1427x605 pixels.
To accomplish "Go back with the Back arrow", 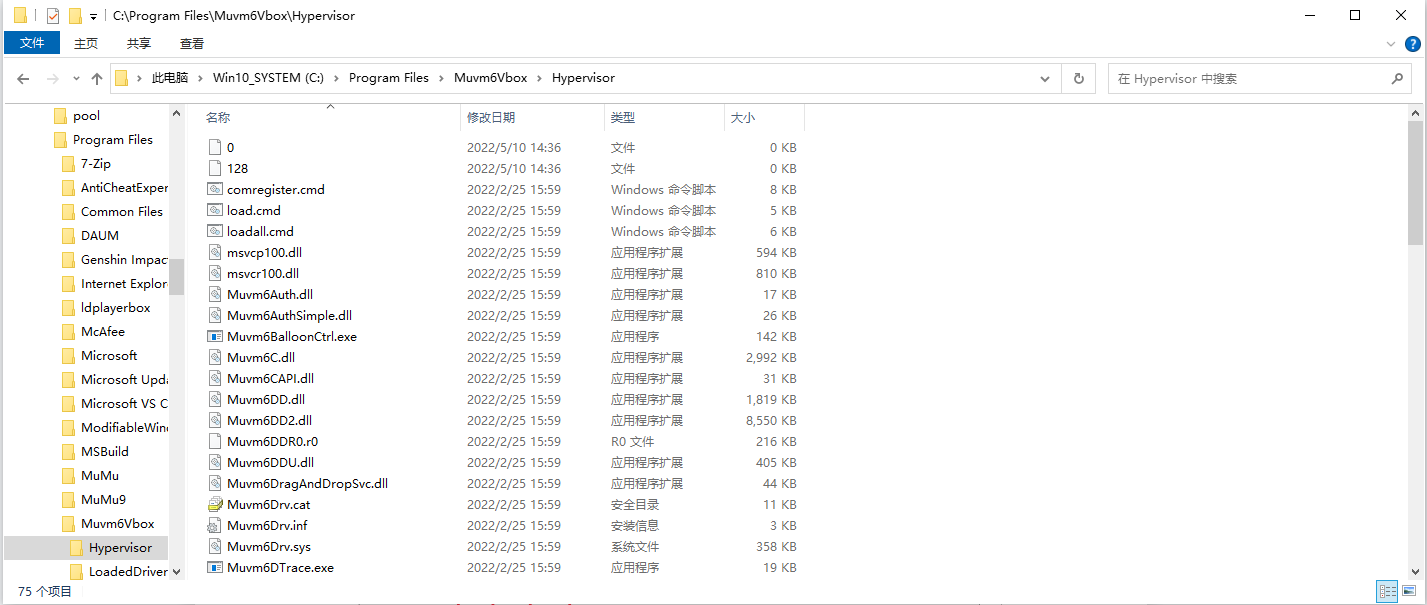I will point(23,78).
